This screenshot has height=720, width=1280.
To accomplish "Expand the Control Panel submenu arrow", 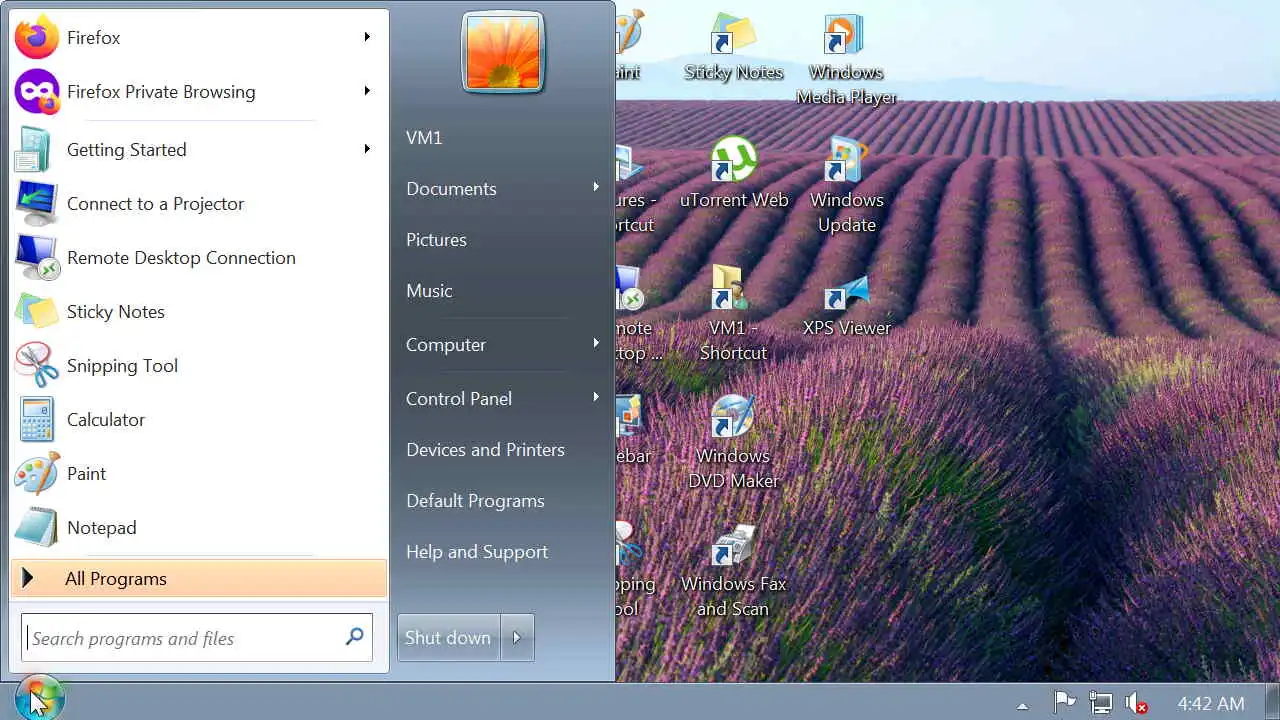I will [596, 397].
